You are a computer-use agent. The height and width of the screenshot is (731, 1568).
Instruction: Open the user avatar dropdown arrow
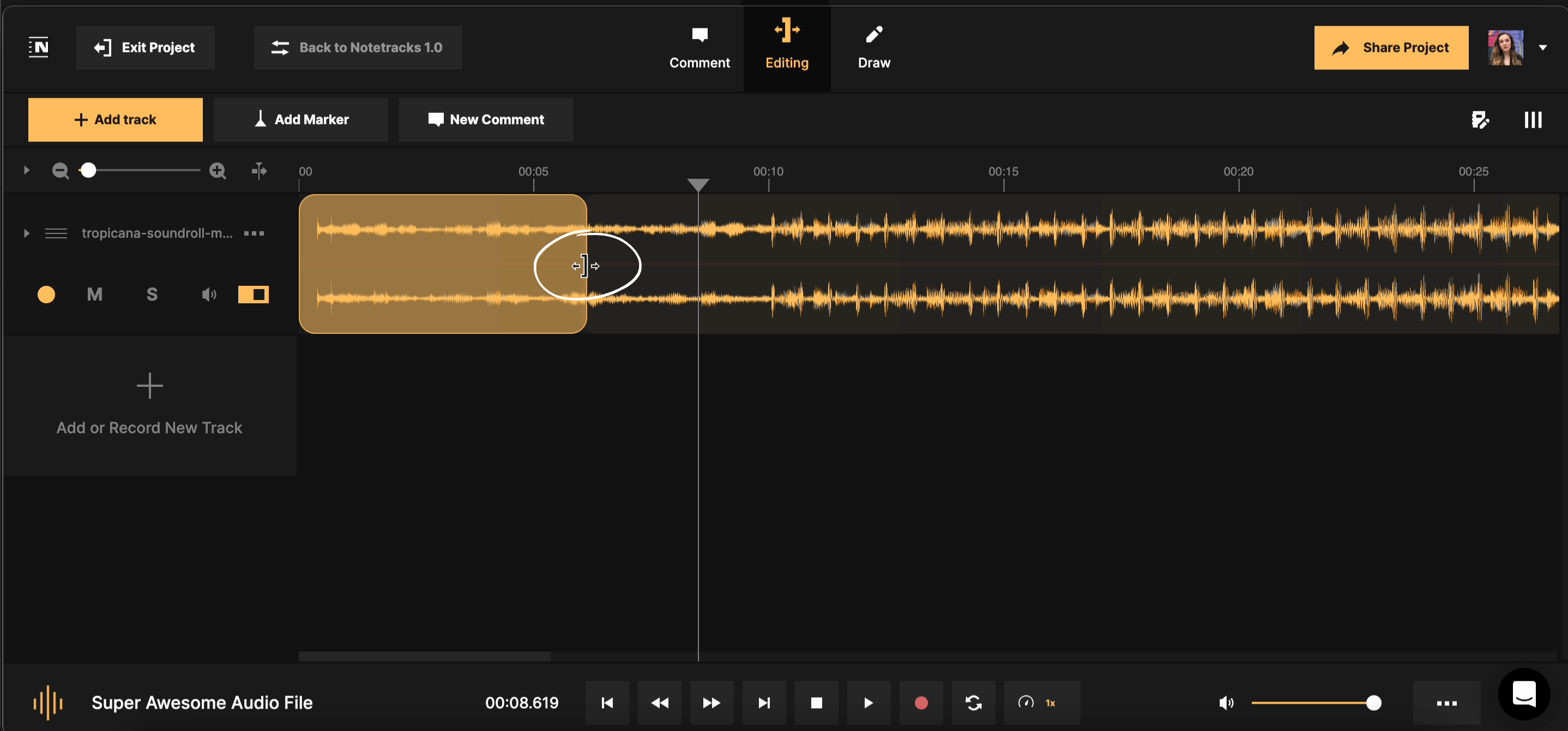1543,47
